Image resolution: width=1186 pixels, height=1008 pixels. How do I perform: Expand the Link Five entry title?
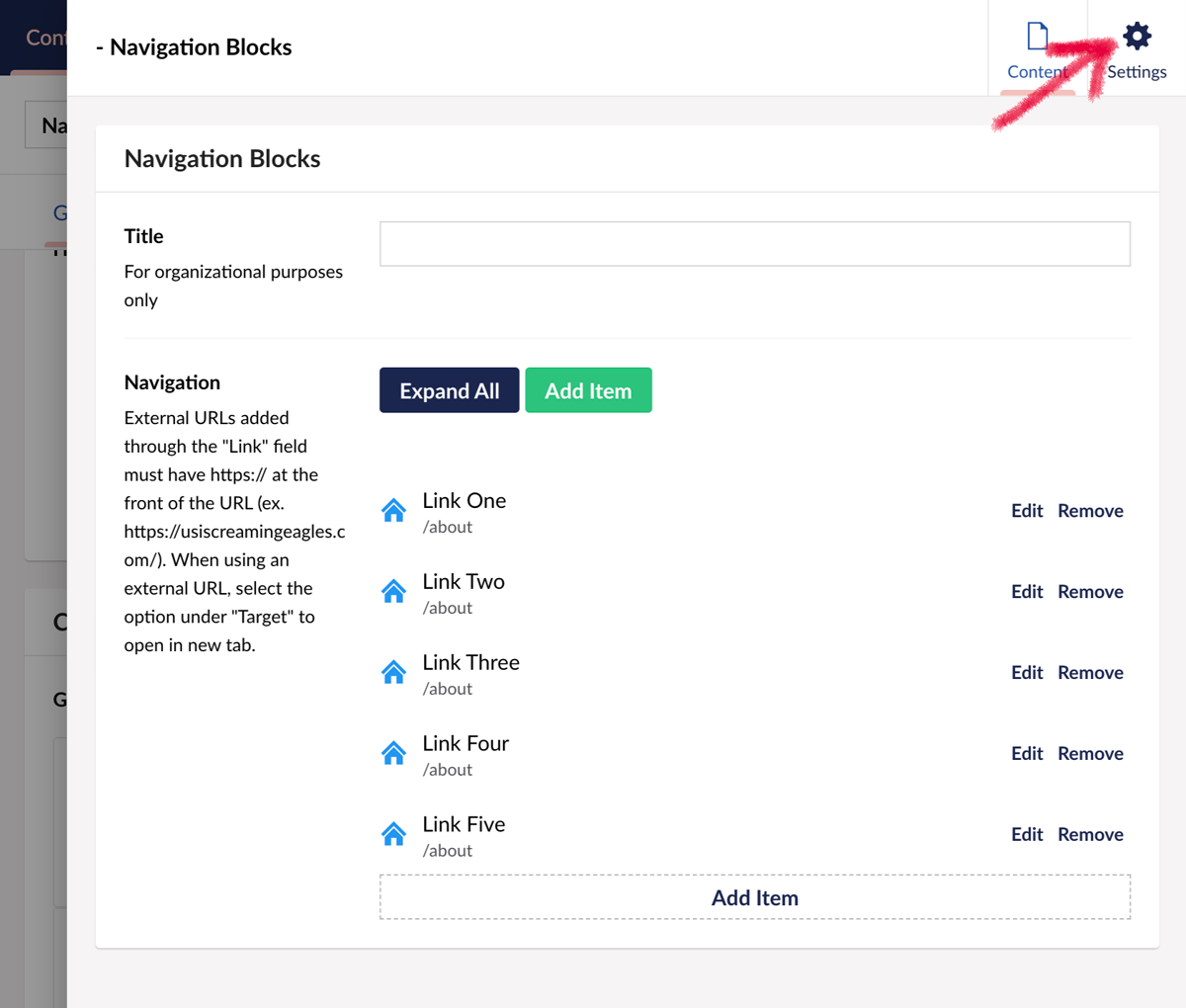(464, 825)
